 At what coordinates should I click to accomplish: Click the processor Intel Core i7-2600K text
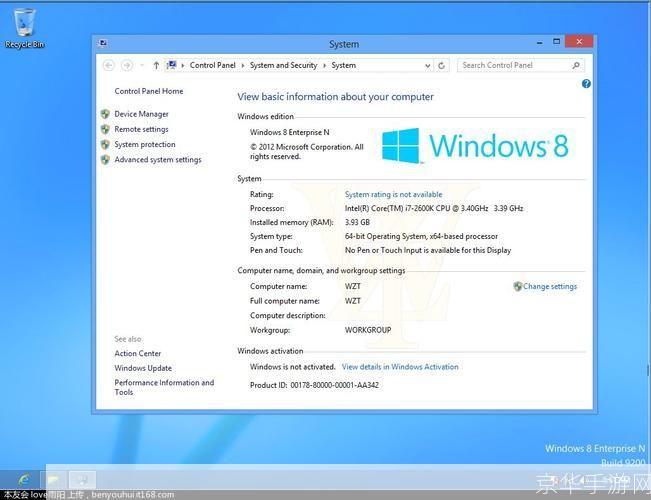tap(434, 208)
